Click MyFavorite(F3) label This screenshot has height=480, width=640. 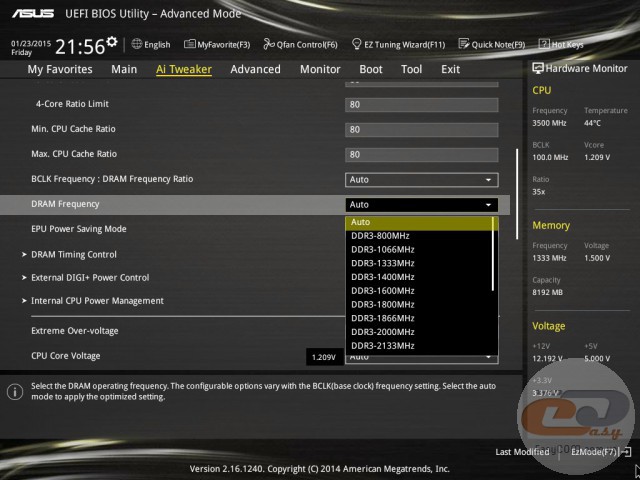224,44
